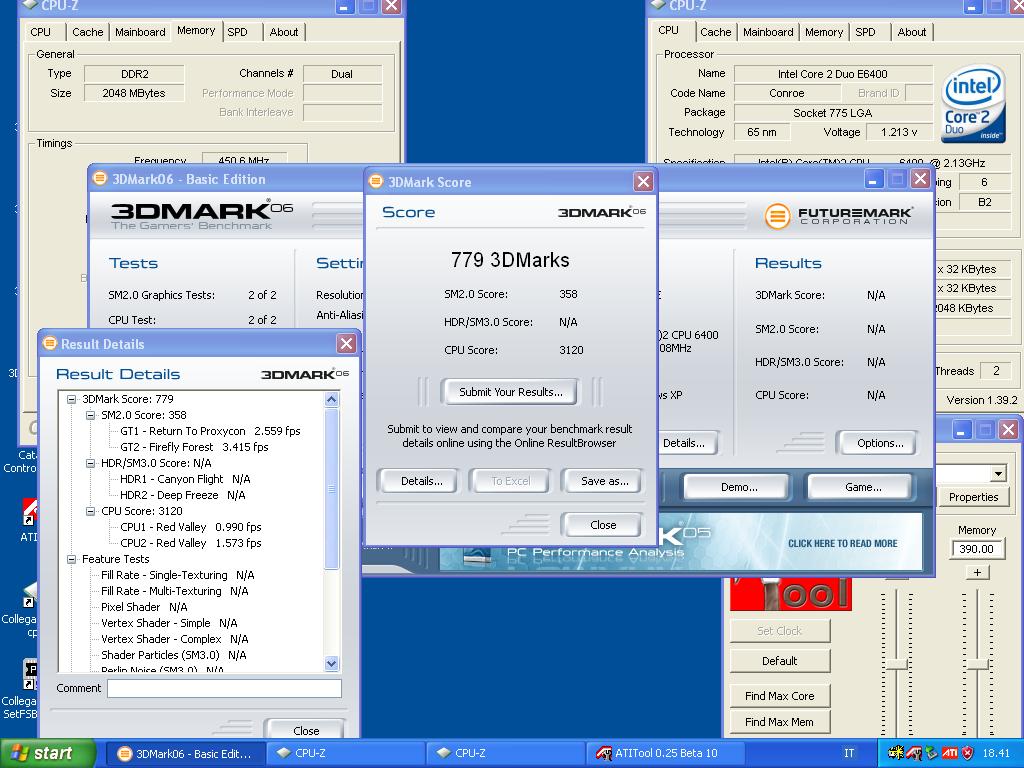Select CPU2 - Red Valley 1.573 fps row
Screen dimensions: 1024x768
pos(191,543)
